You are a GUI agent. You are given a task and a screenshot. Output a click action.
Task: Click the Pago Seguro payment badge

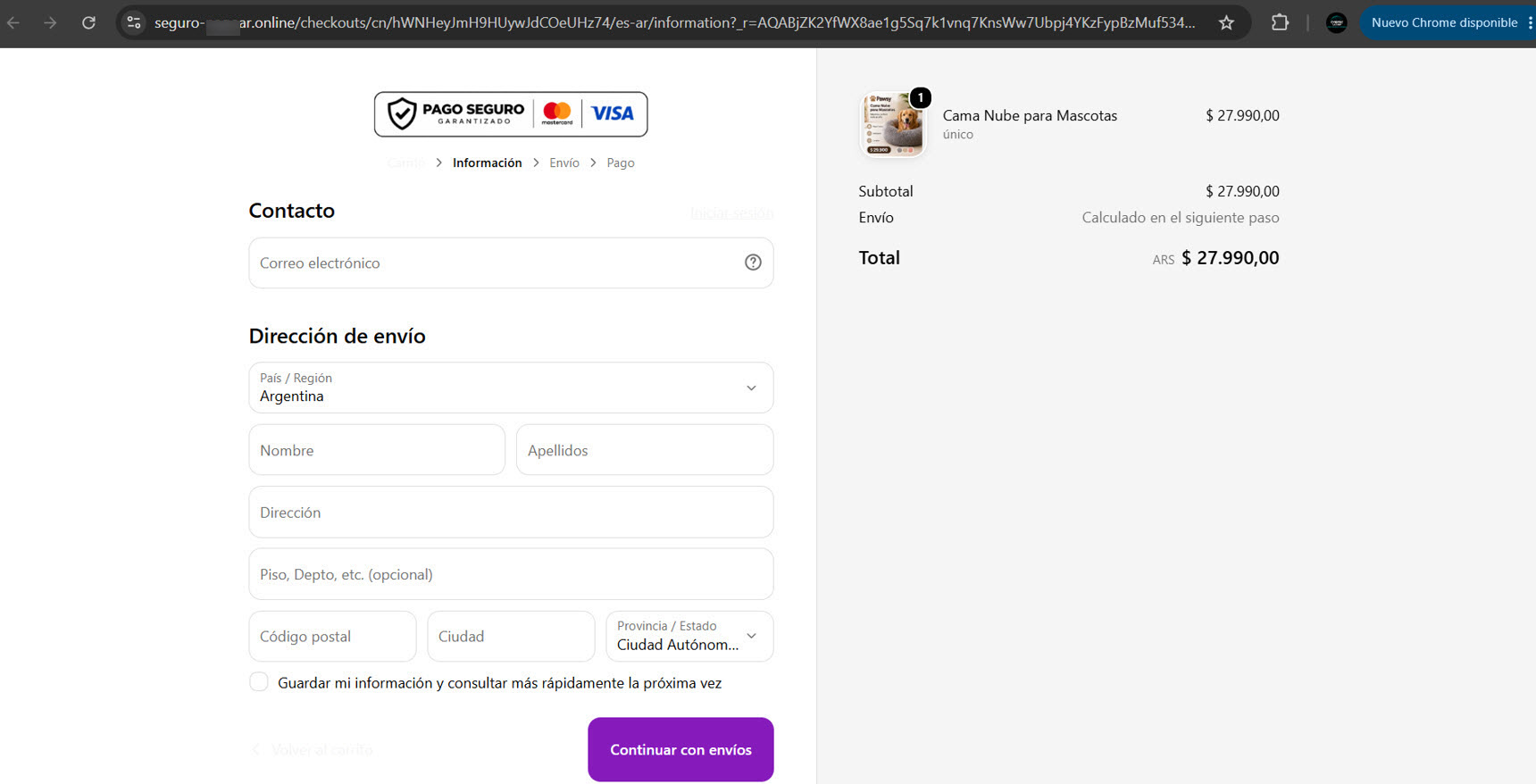click(x=511, y=114)
